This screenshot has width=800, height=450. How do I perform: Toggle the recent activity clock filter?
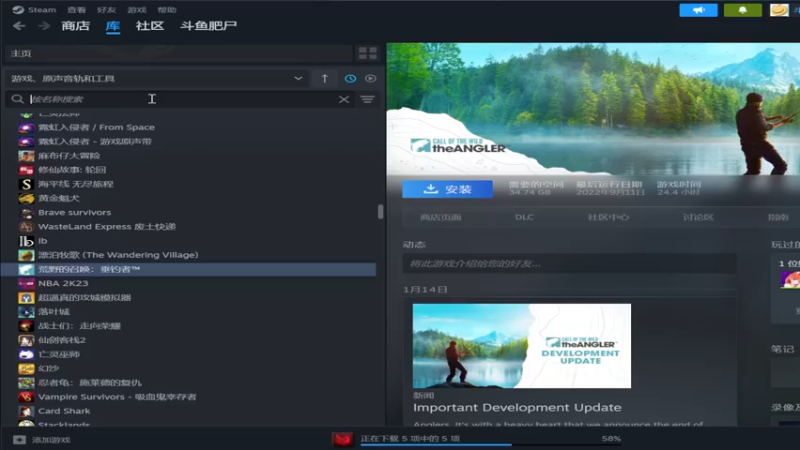pyautogui.click(x=350, y=79)
